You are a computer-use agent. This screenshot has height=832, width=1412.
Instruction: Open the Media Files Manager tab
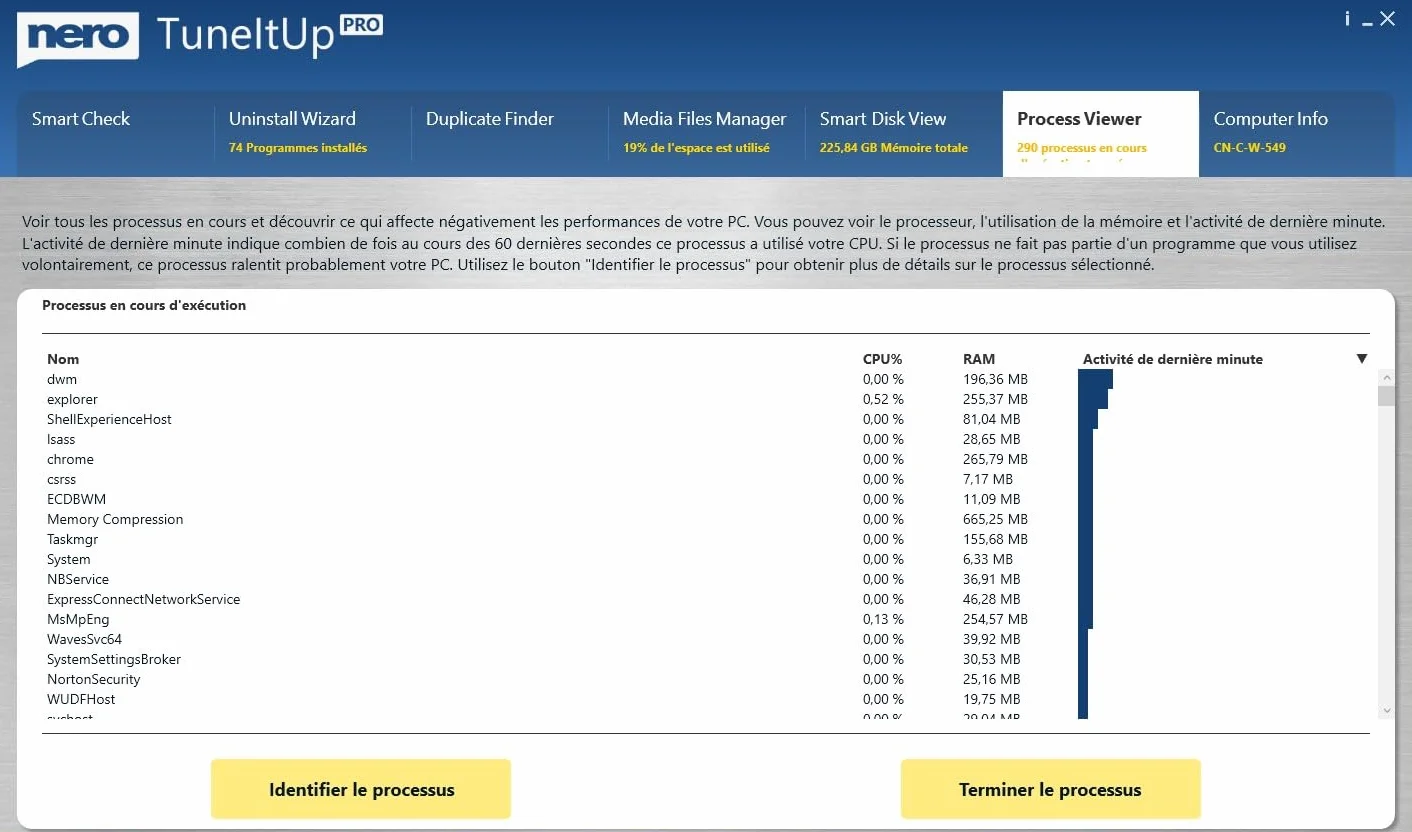click(706, 134)
